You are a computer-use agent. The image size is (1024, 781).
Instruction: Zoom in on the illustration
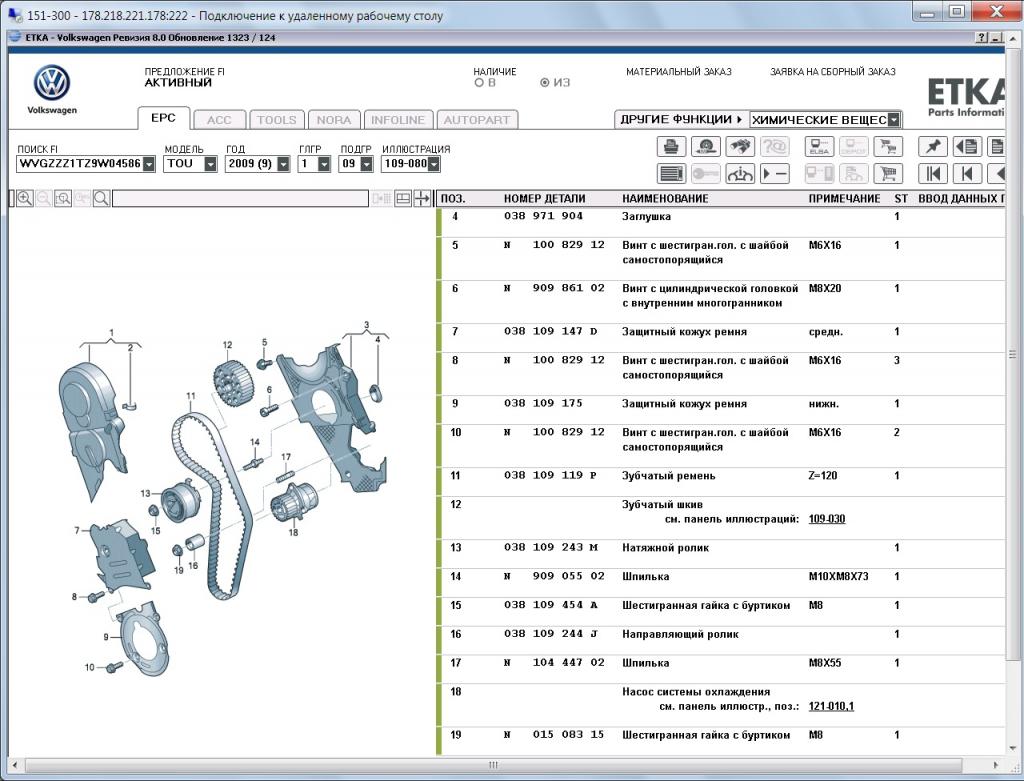25,199
